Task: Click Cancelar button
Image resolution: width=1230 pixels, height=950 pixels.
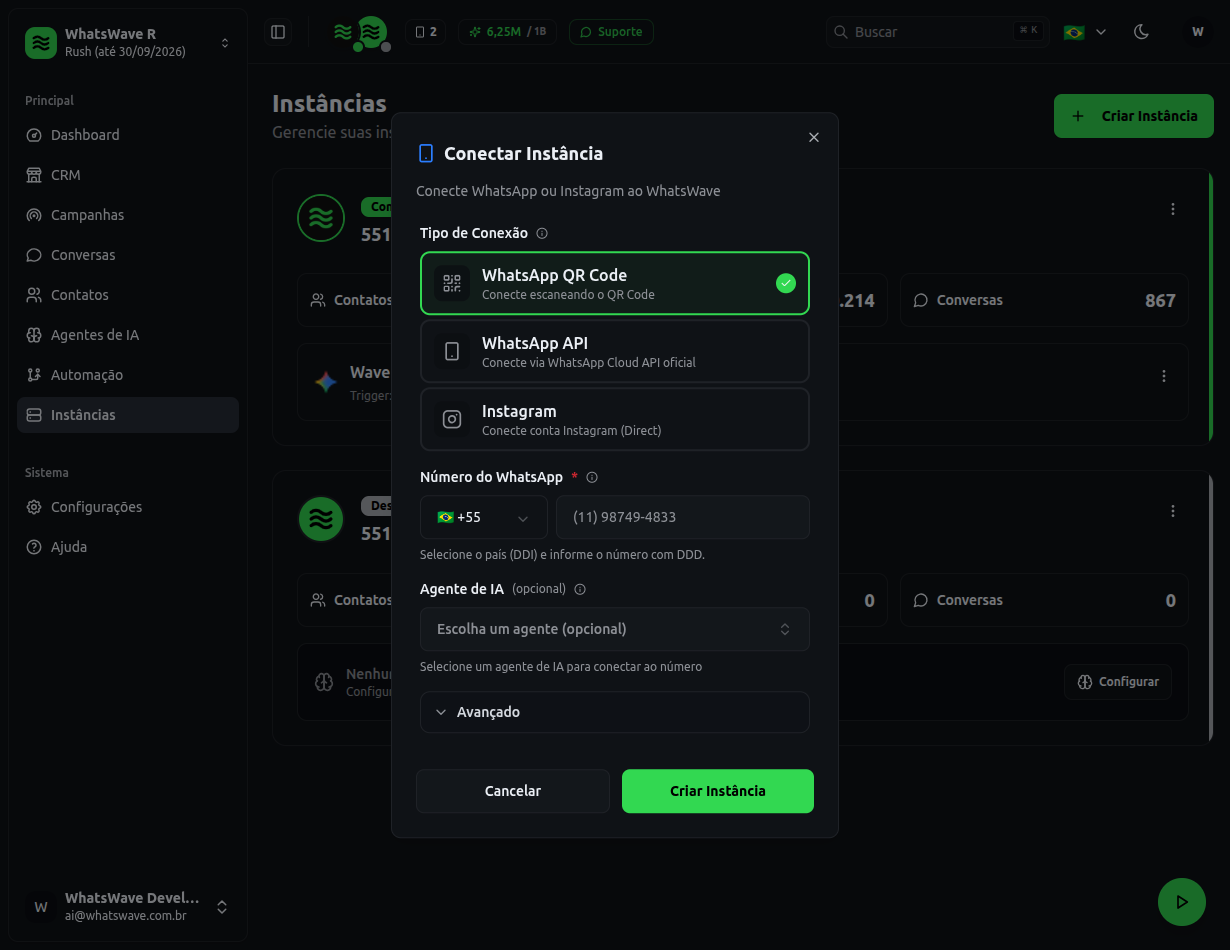Action: (513, 791)
